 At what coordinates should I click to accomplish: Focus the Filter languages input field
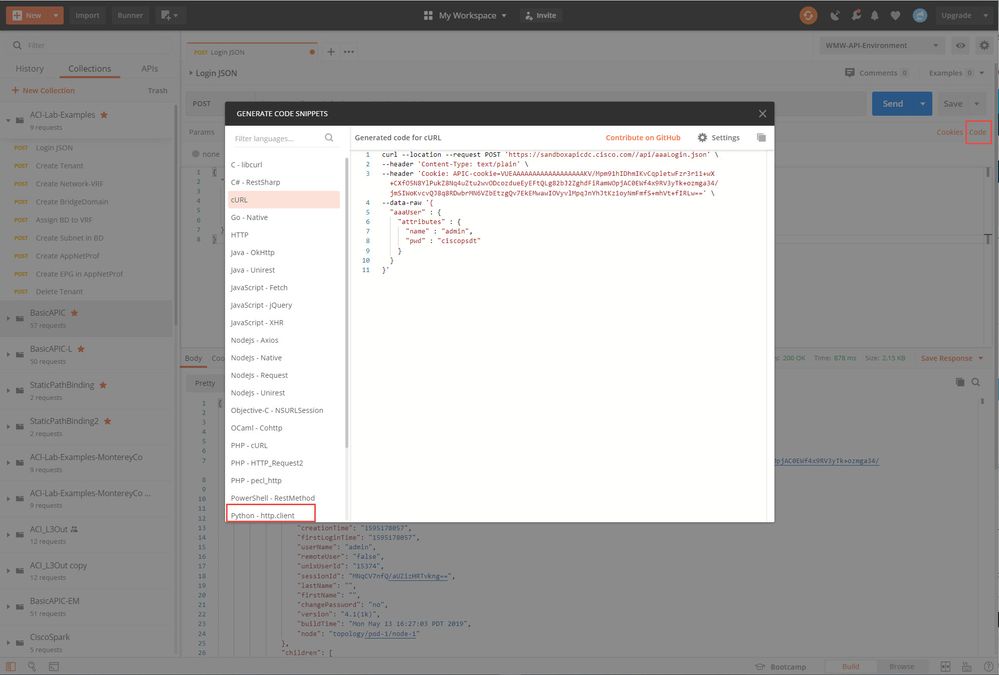pos(278,138)
